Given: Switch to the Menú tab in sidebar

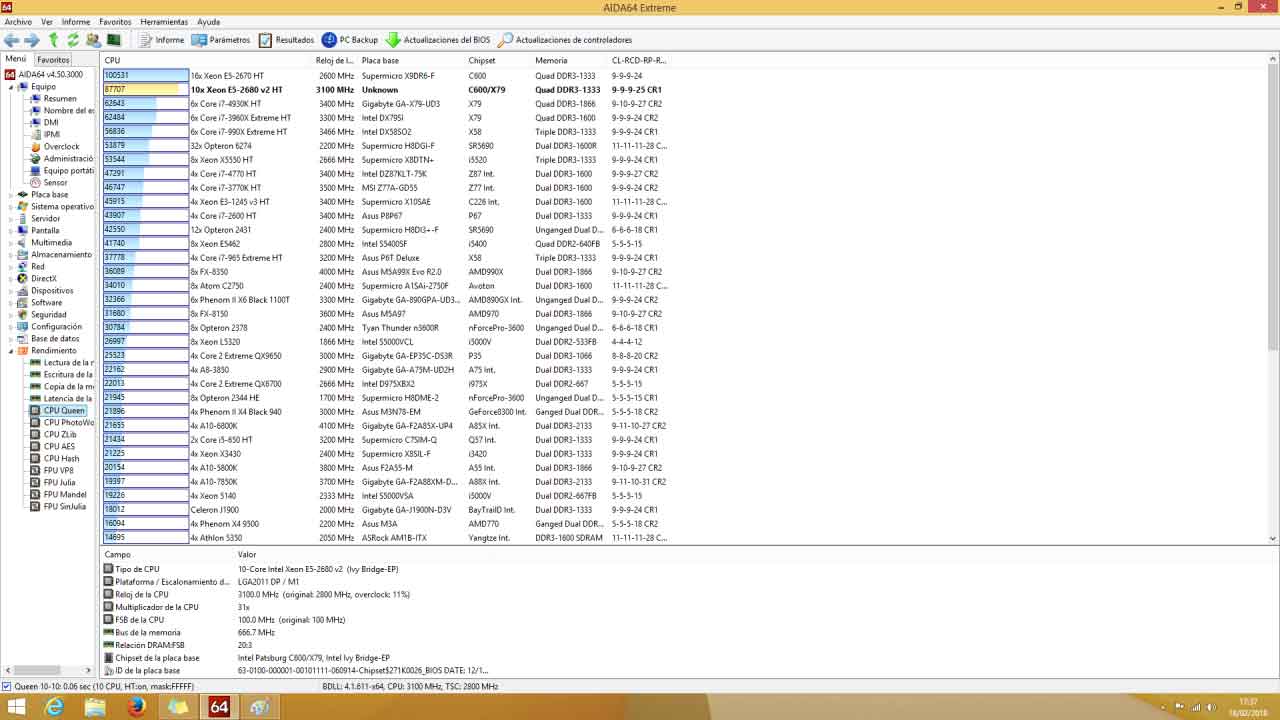Looking at the screenshot, I should 16,59.
